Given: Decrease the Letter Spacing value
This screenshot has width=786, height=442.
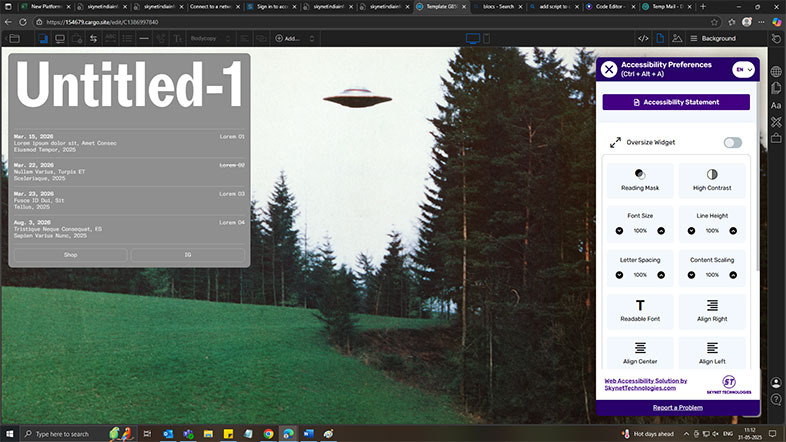Looking at the screenshot, I should tap(619, 275).
